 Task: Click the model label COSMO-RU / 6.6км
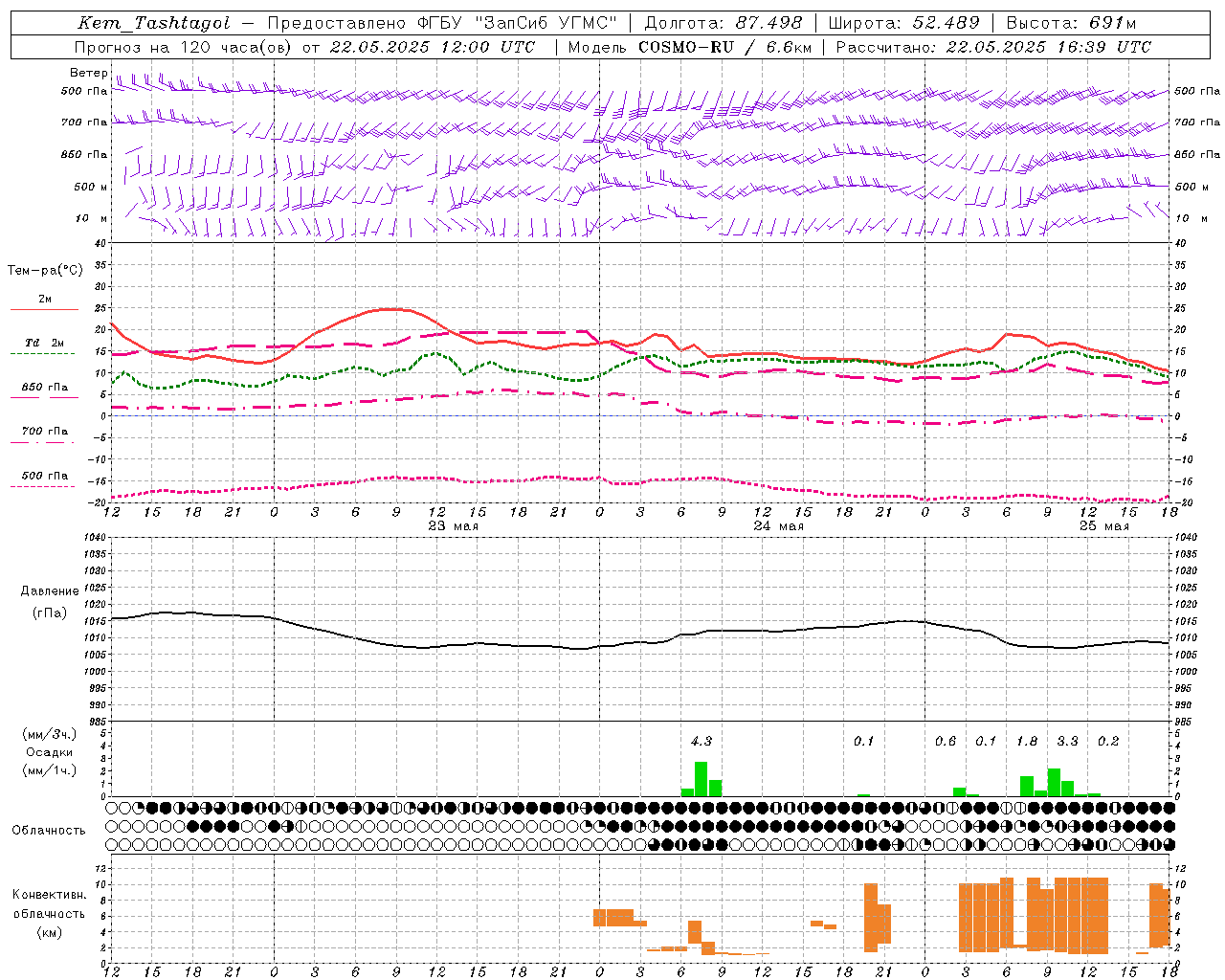coord(725,47)
